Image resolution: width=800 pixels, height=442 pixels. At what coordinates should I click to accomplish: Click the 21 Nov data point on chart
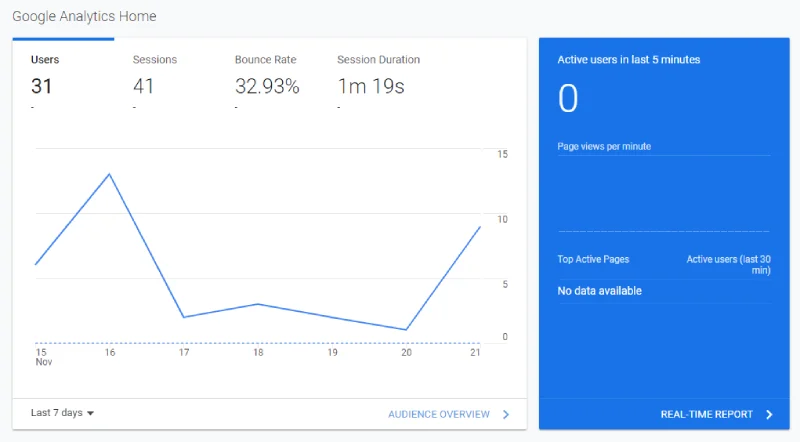click(x=480, y=227)
